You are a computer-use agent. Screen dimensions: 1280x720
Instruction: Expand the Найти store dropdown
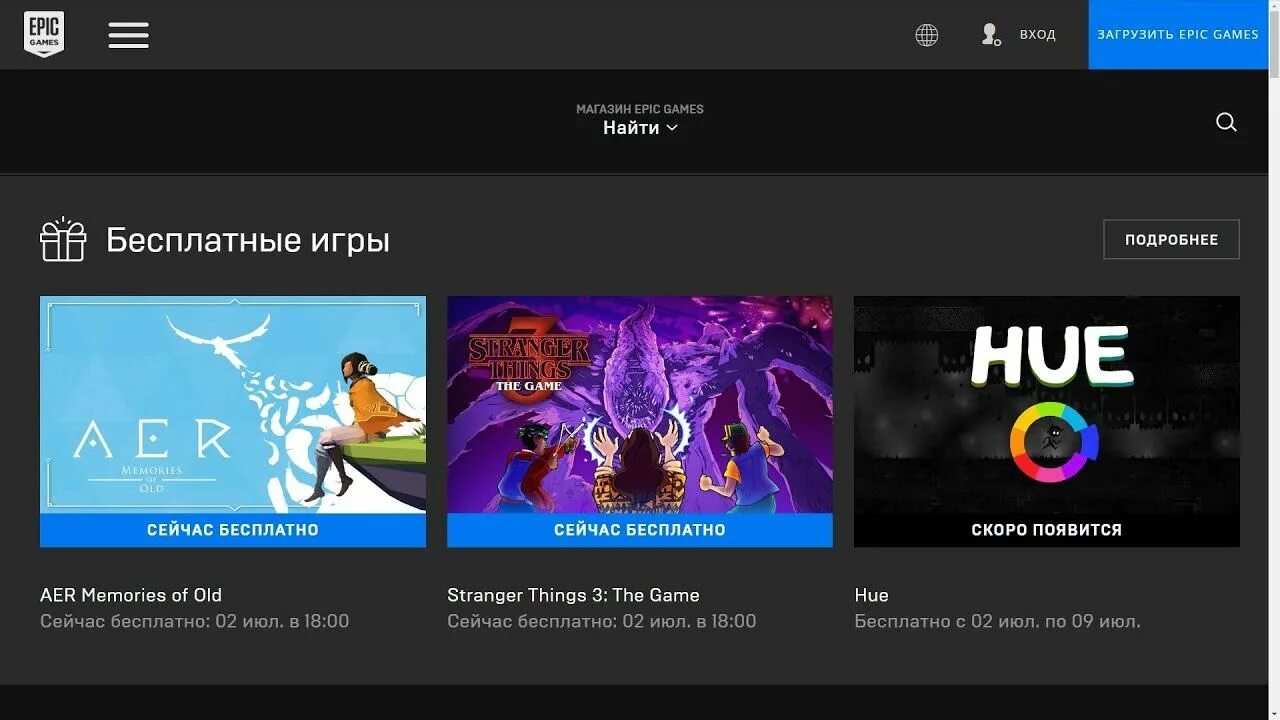(x=640, y=128)
